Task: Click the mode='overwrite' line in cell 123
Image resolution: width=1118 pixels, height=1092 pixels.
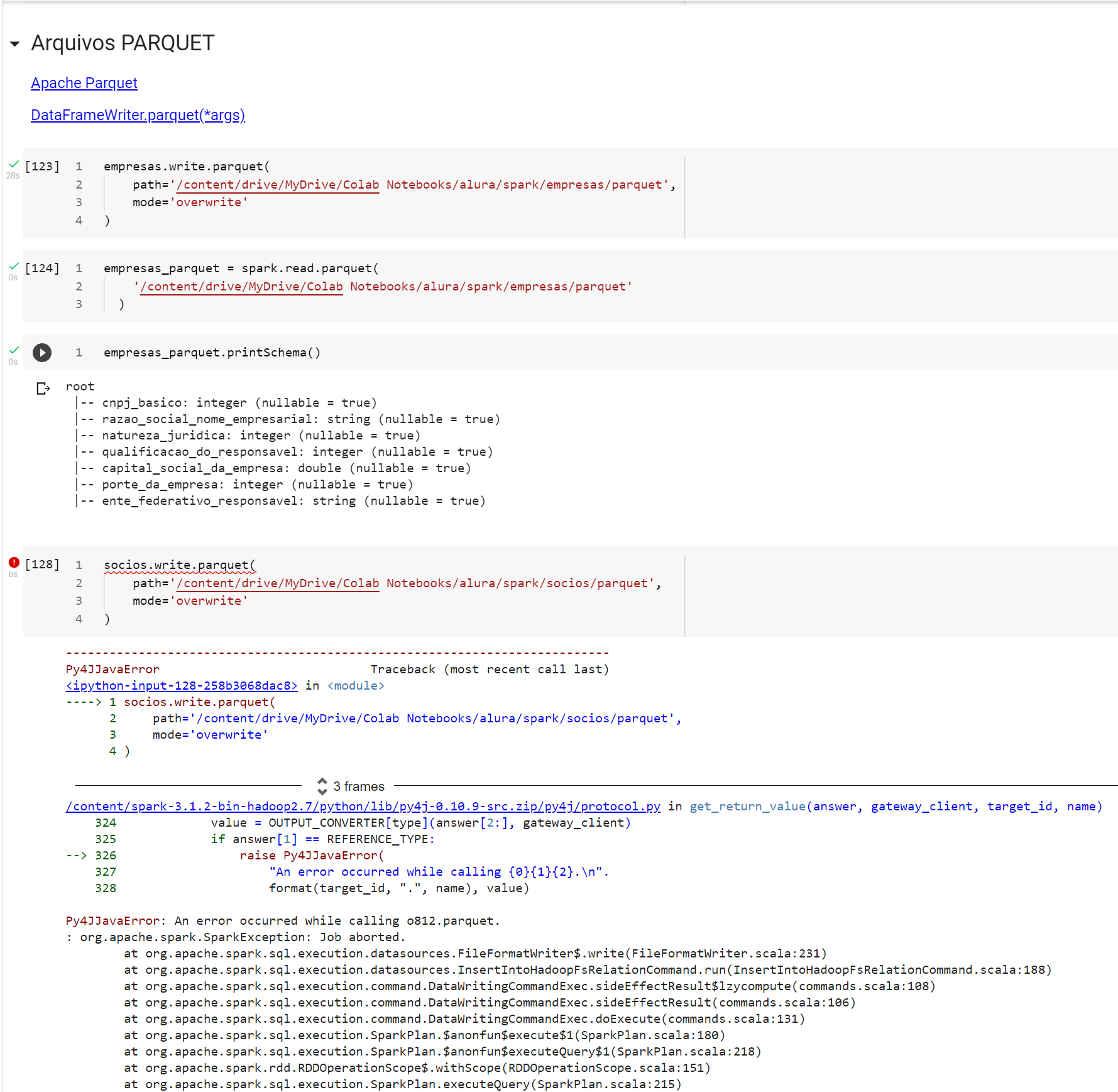Action: 190,202
